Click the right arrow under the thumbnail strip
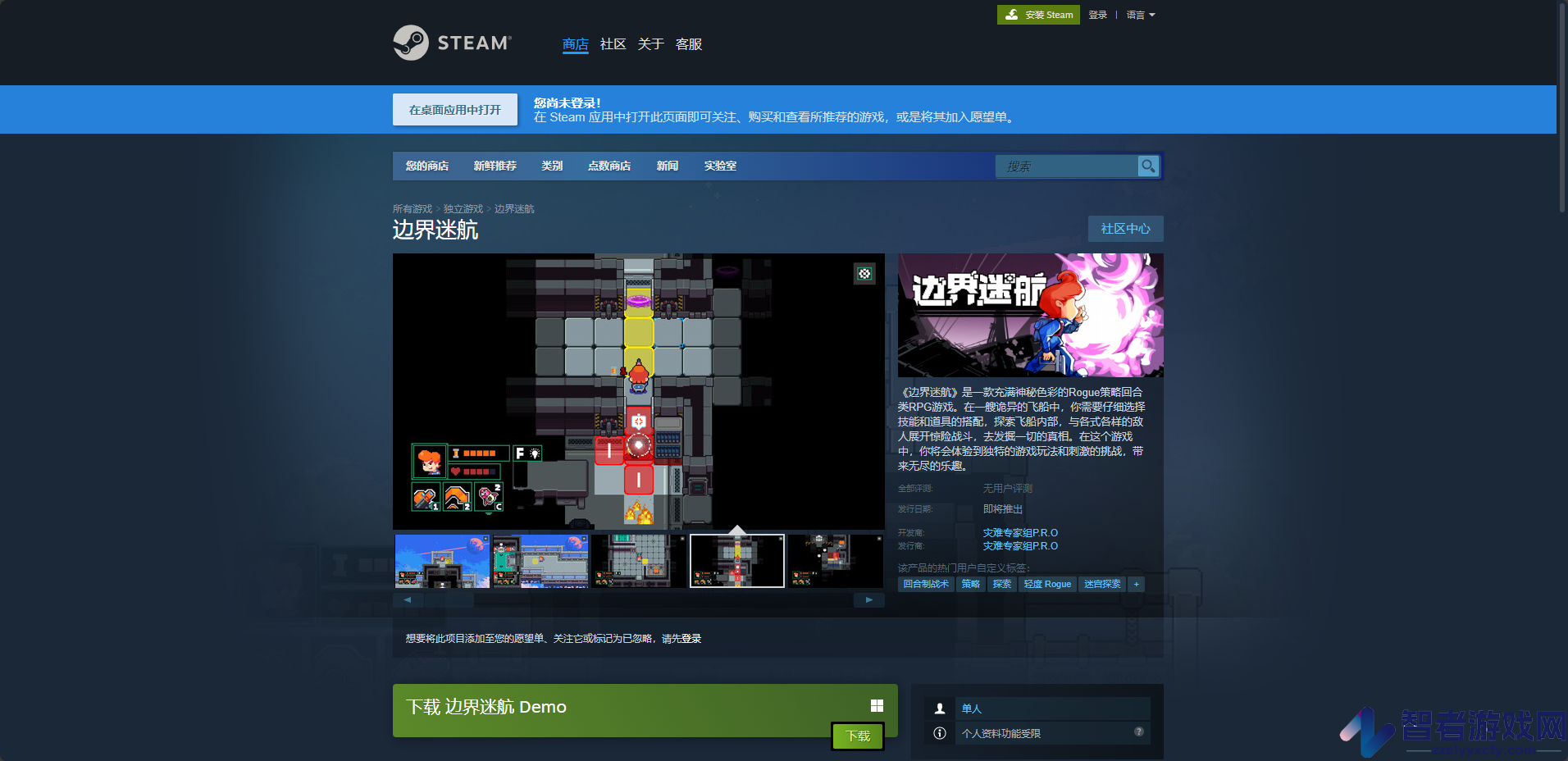 869,599
